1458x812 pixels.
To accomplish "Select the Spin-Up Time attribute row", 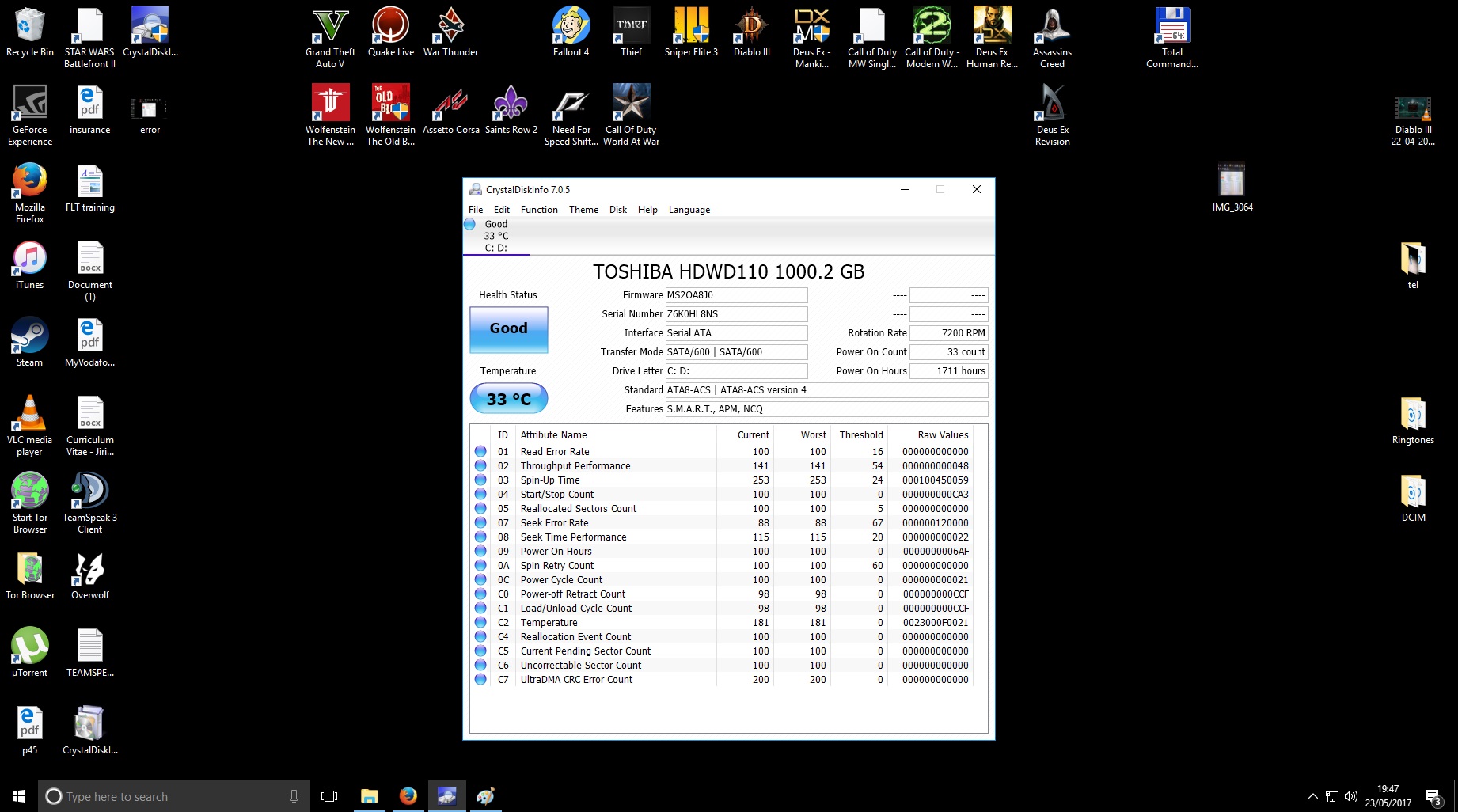I will click(723, 480).
